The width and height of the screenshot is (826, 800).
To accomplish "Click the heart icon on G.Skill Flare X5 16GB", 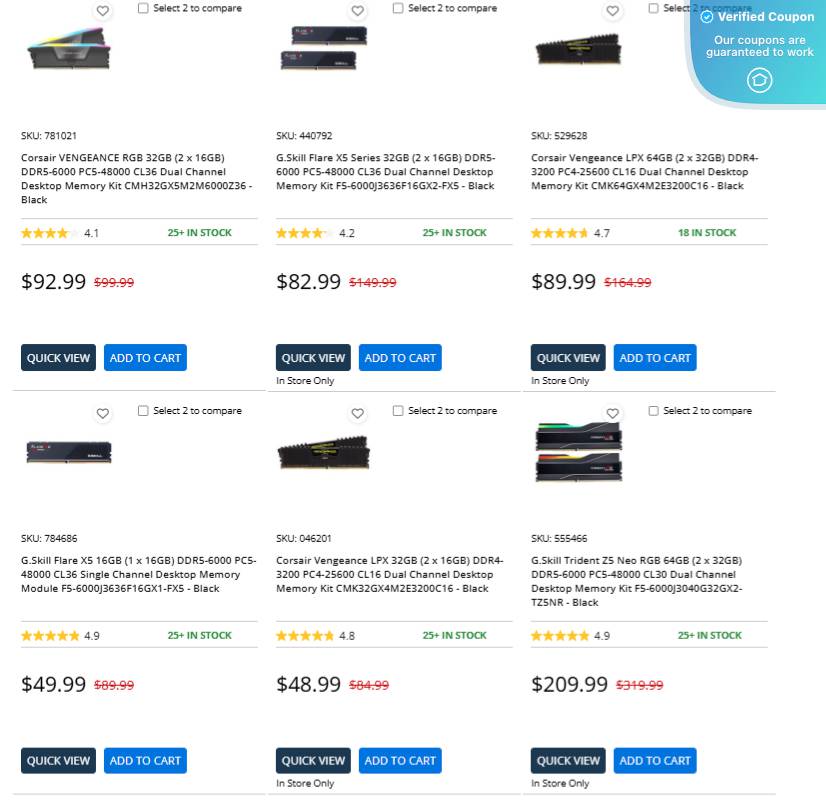I will pos(102,413).
